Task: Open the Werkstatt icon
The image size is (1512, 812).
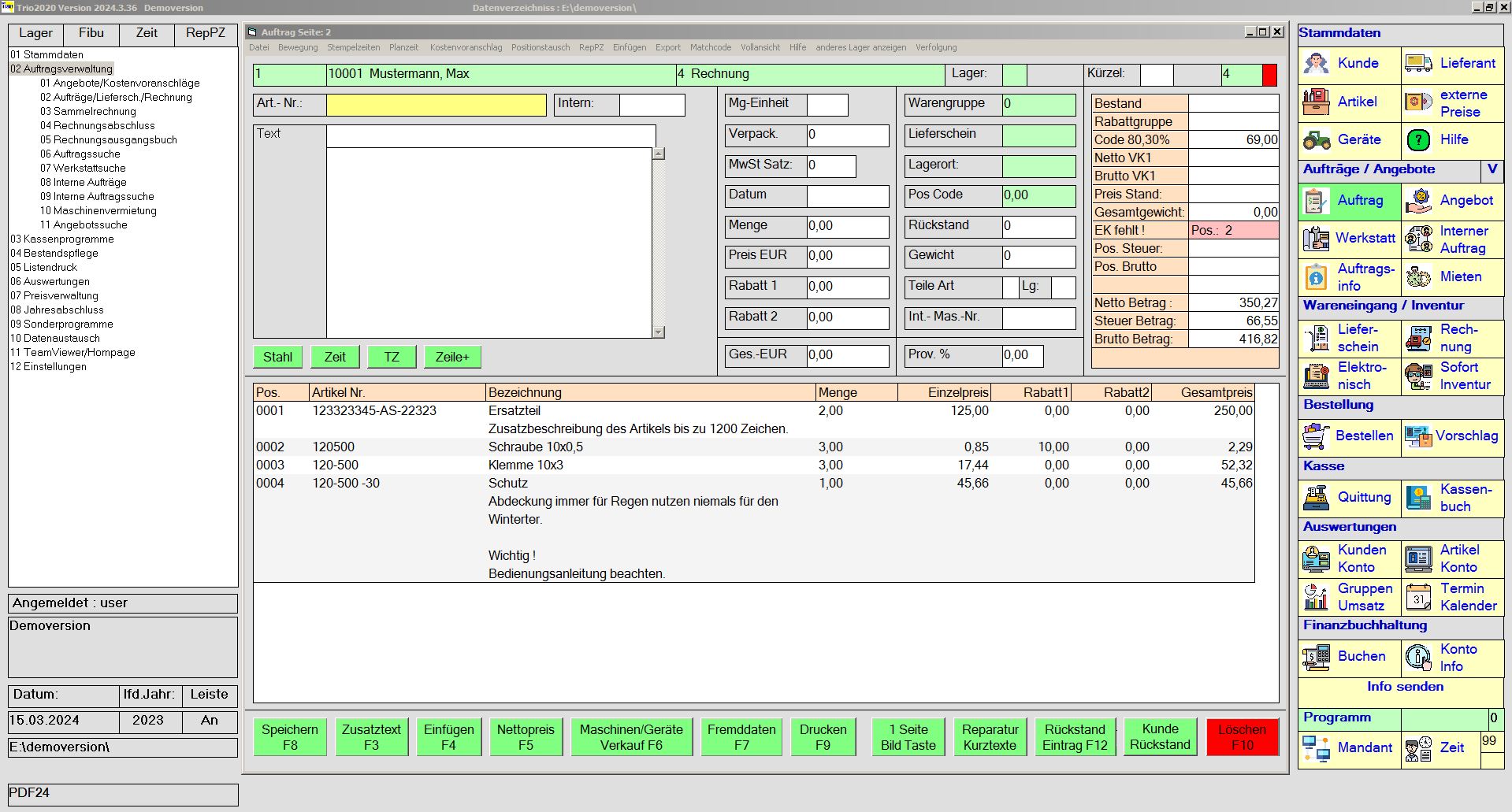Action: [x=1316, y=239]
